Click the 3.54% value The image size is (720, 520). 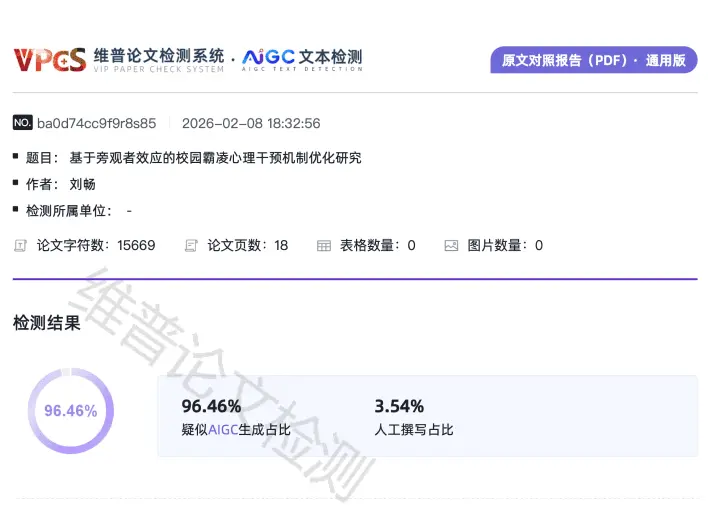click(399, 406)
